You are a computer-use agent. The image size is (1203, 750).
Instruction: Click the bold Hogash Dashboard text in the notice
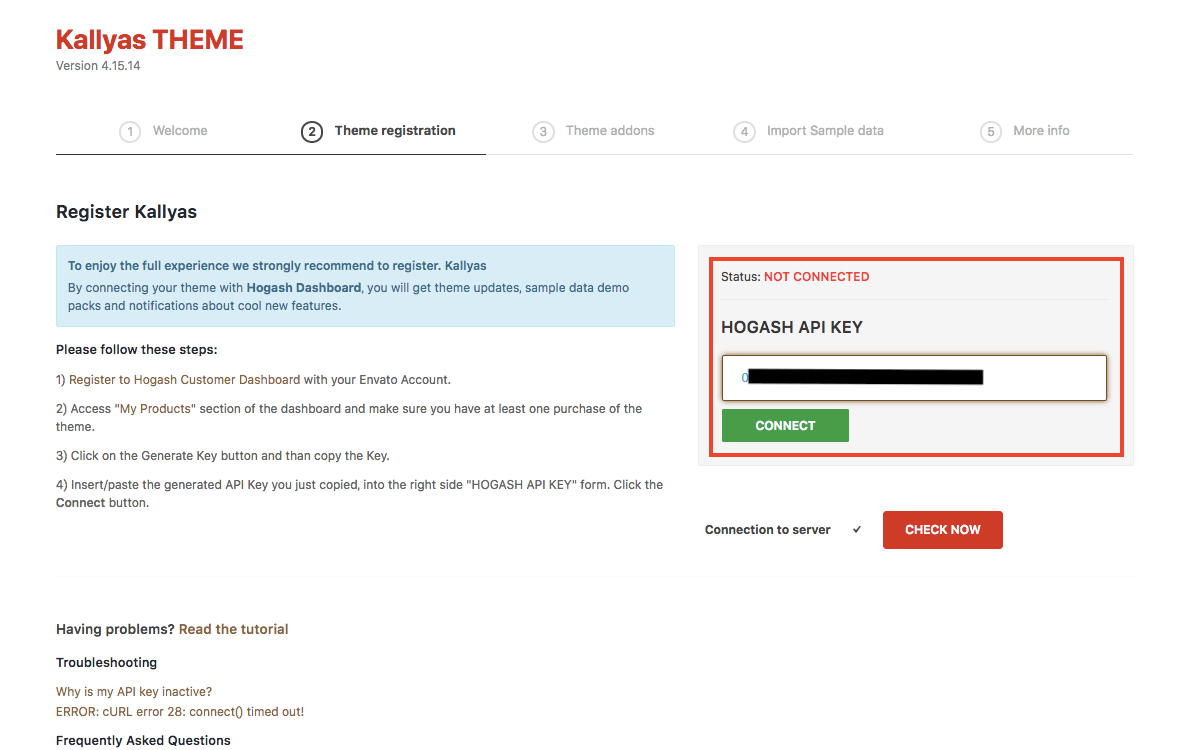[304, 288]
